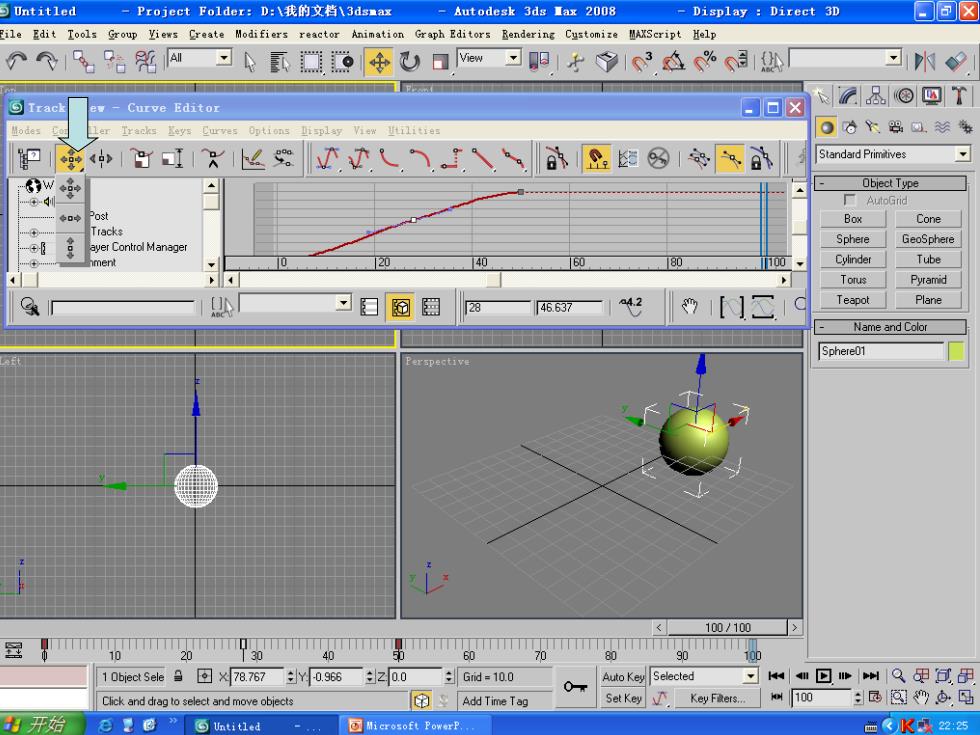Click the Sphere primitive button
Screen dimensions: 980x735
click(852, 239)
